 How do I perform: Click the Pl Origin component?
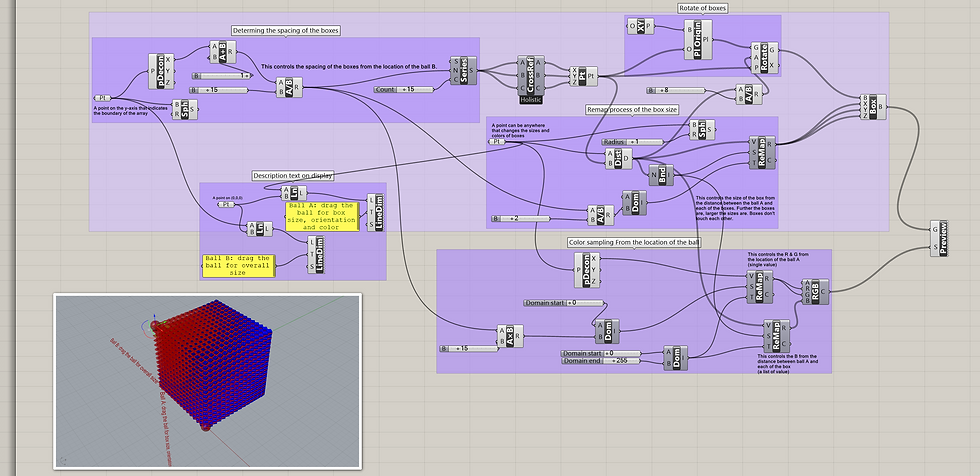699,39
